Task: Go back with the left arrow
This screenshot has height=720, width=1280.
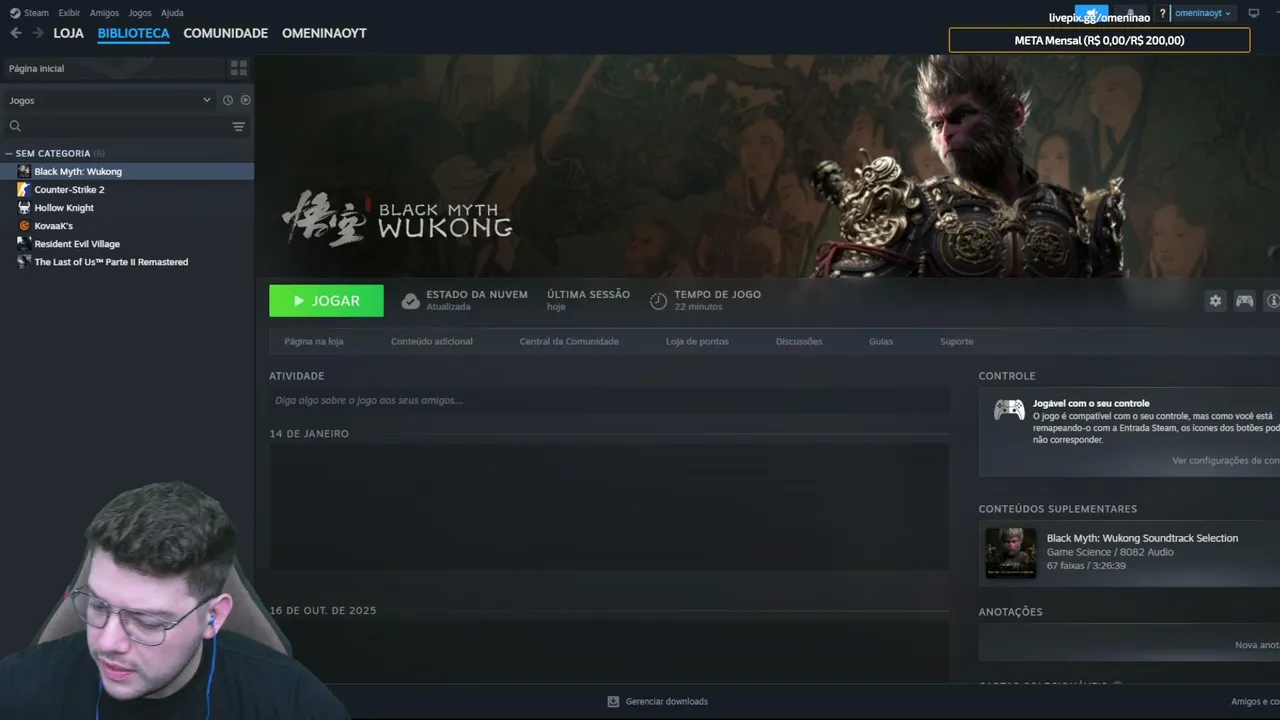Action: click(16, 33)
